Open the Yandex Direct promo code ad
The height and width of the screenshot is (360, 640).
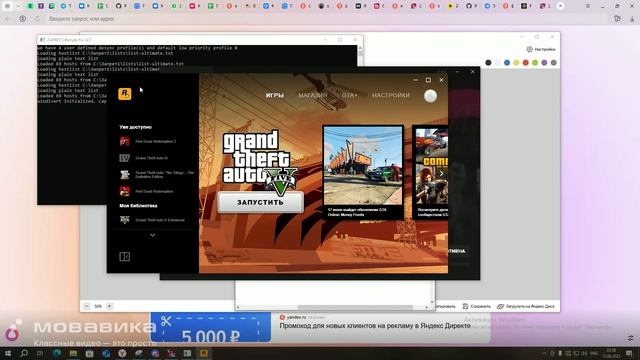375,326
